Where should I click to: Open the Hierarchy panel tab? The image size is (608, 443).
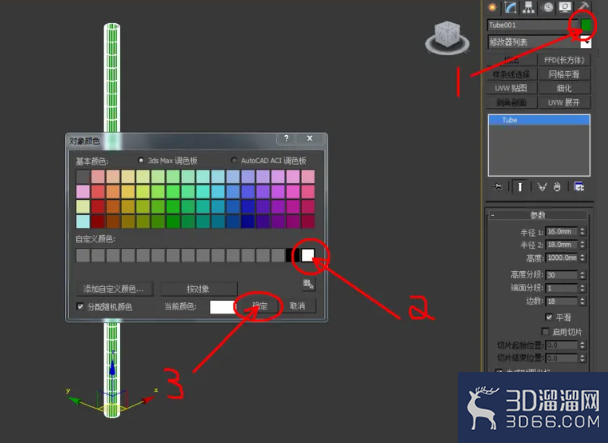pos(529,7)
